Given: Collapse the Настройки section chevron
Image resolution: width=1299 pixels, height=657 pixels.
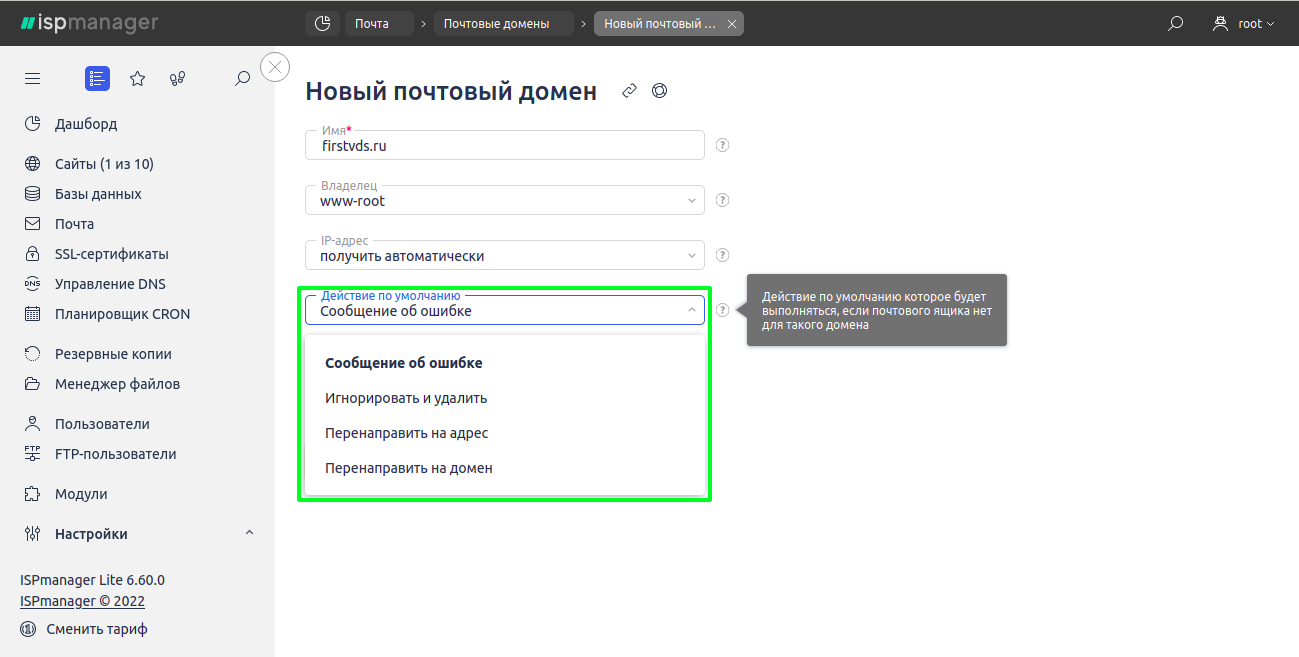Looking at the screenshot, I should (x=249, y=533).
